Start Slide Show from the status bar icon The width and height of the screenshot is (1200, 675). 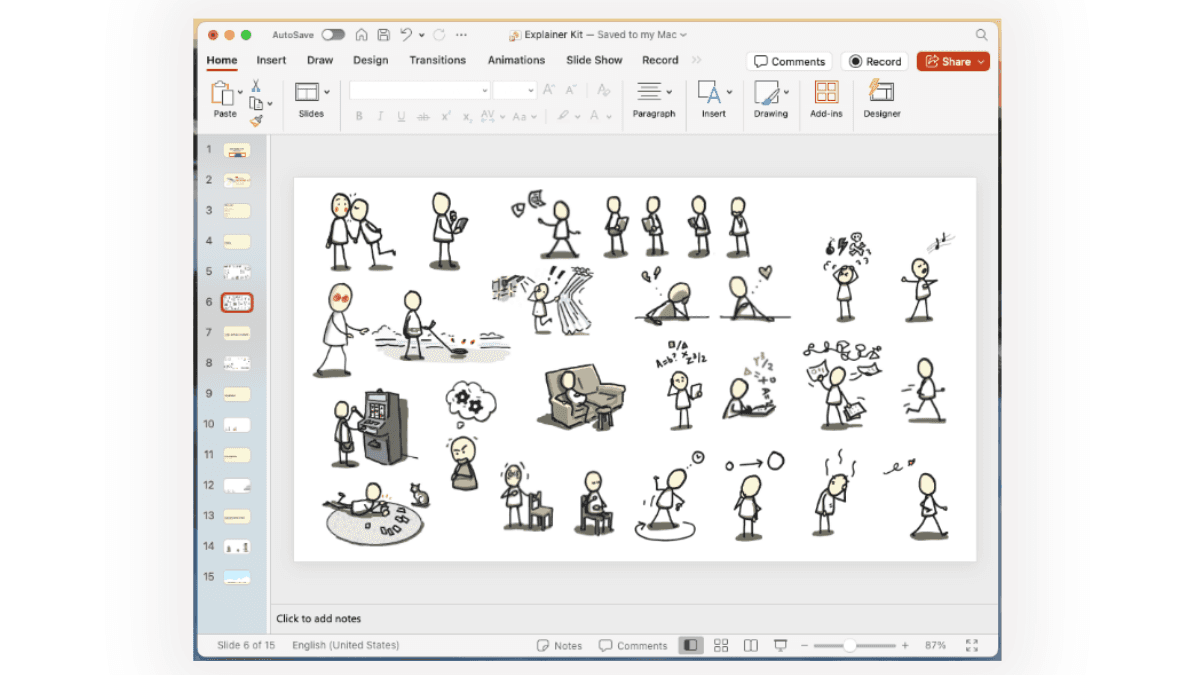(x=780, y=645)
